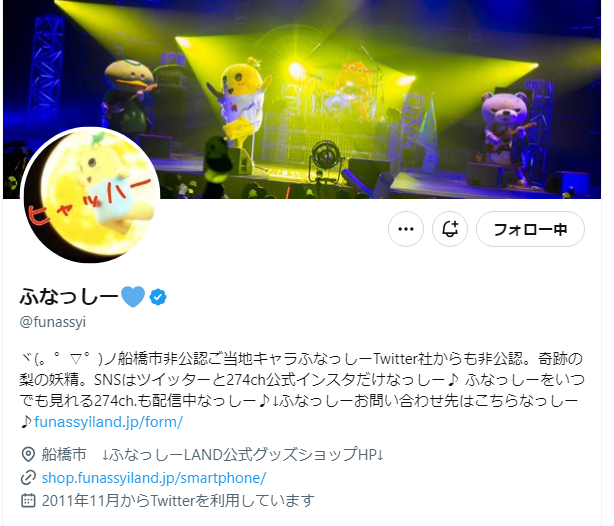Click the 船橋市 location text
Viewport: 614px width, 526px height.
[x=64, y=455]
